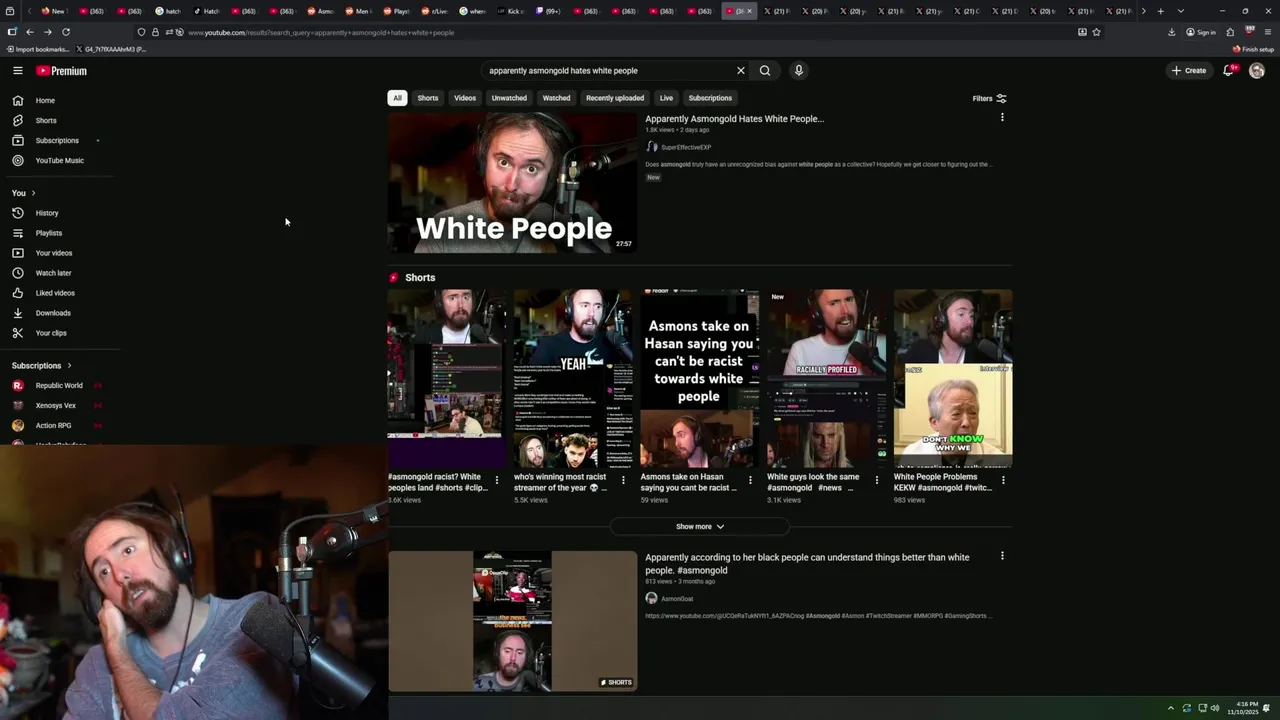This screenshot has height=720, width=1280.
Task: Open the Create upload menu
Action: pos(1189,71)
